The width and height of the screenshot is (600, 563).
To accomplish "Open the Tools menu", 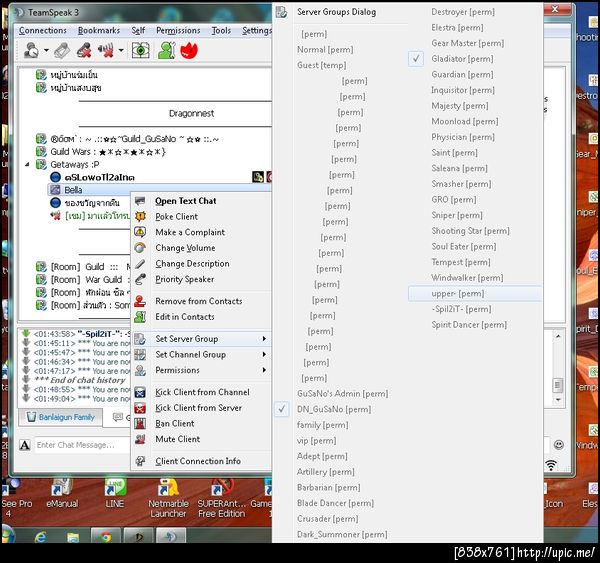I will coord(221,30).
